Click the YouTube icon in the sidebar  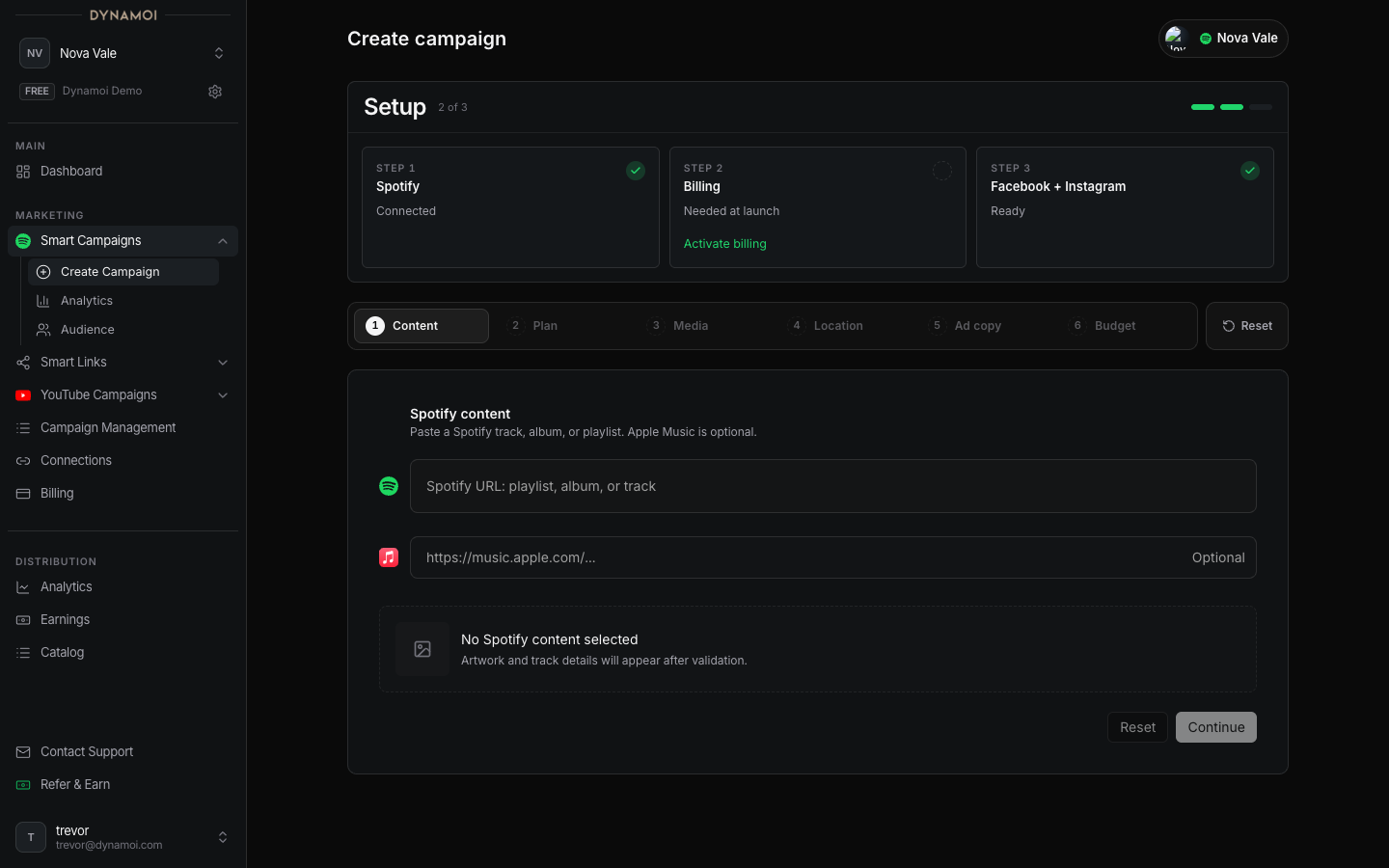click(x=23, y=395)
